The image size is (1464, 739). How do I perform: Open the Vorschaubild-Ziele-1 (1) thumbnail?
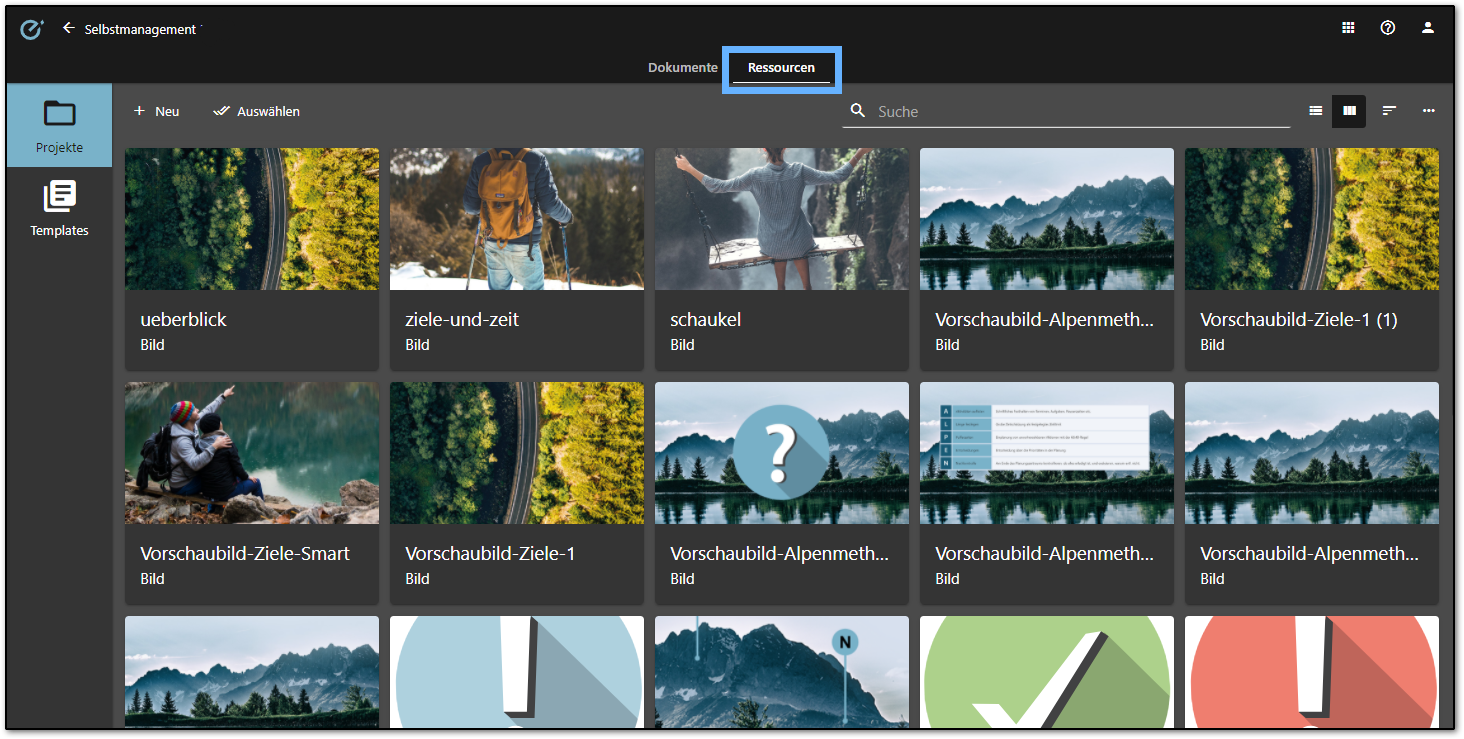click(x=1312, y=219)
